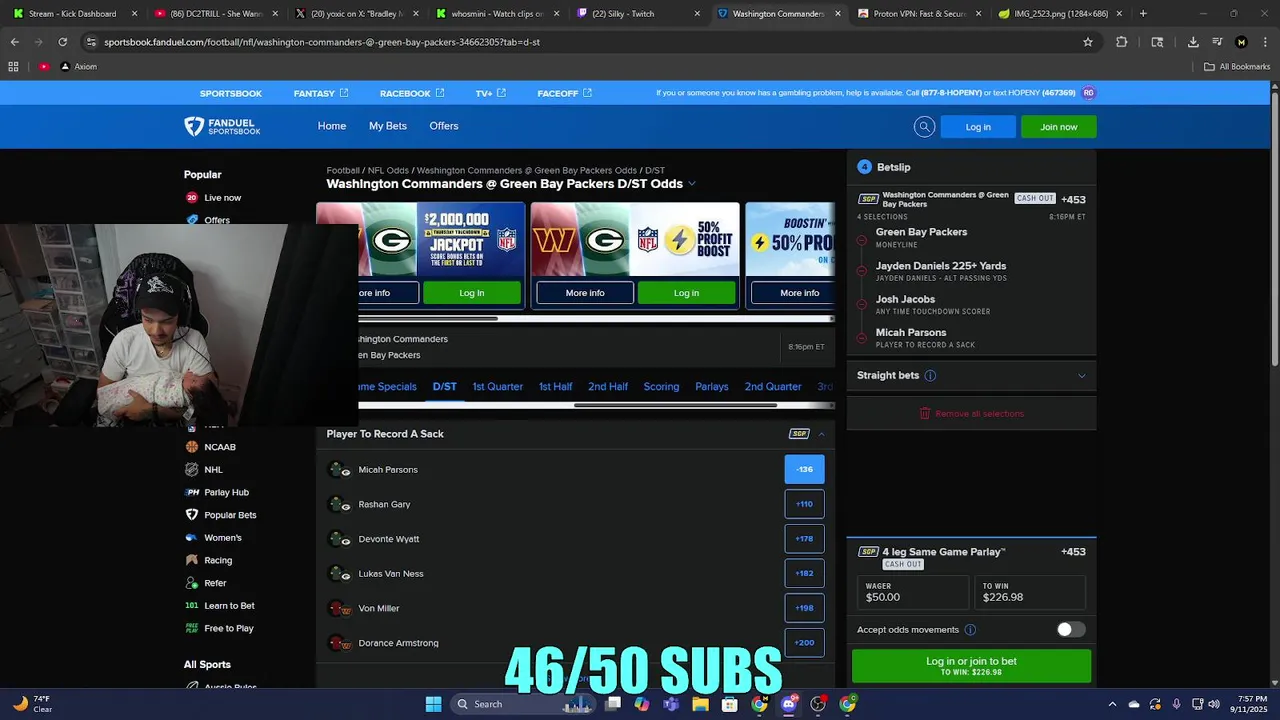
Task: Click Accept odds movements info icon
Action: (x=970, y=630)
